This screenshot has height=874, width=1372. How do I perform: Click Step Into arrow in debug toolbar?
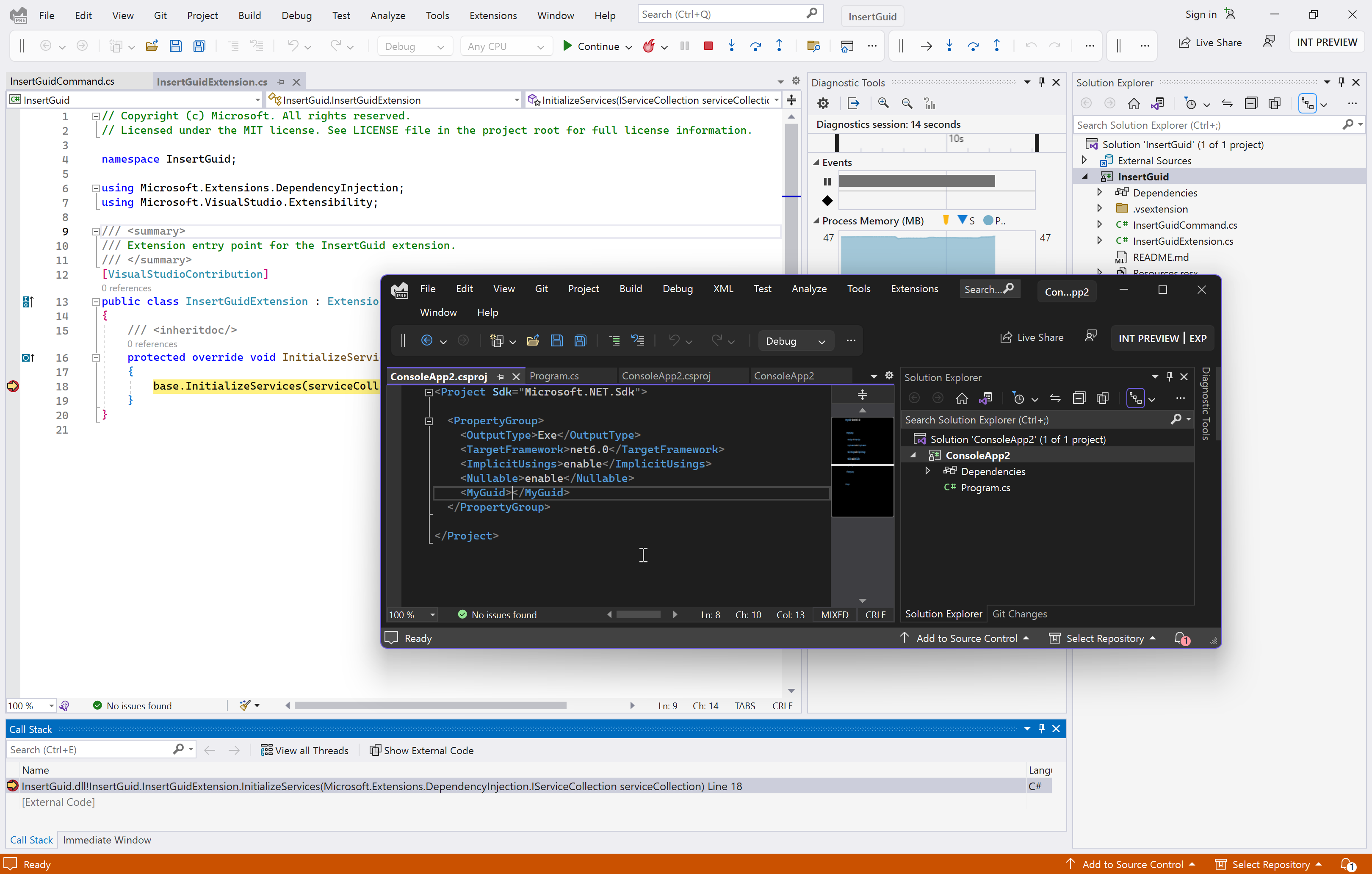point(732,46)
